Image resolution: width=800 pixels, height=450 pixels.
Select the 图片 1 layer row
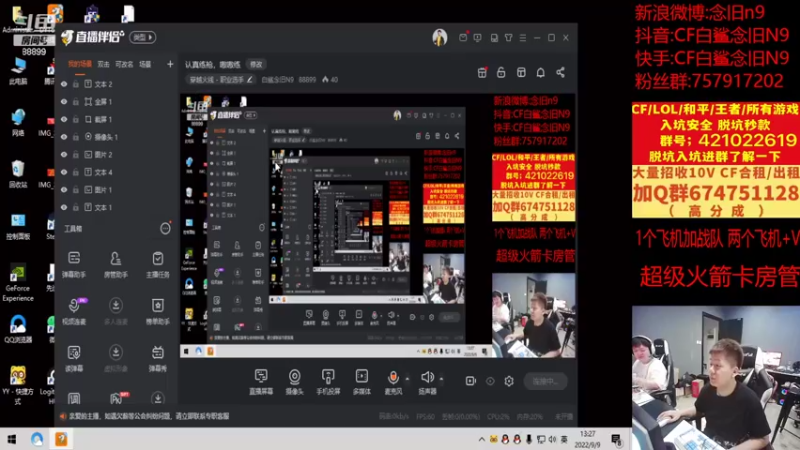[116, 190]
